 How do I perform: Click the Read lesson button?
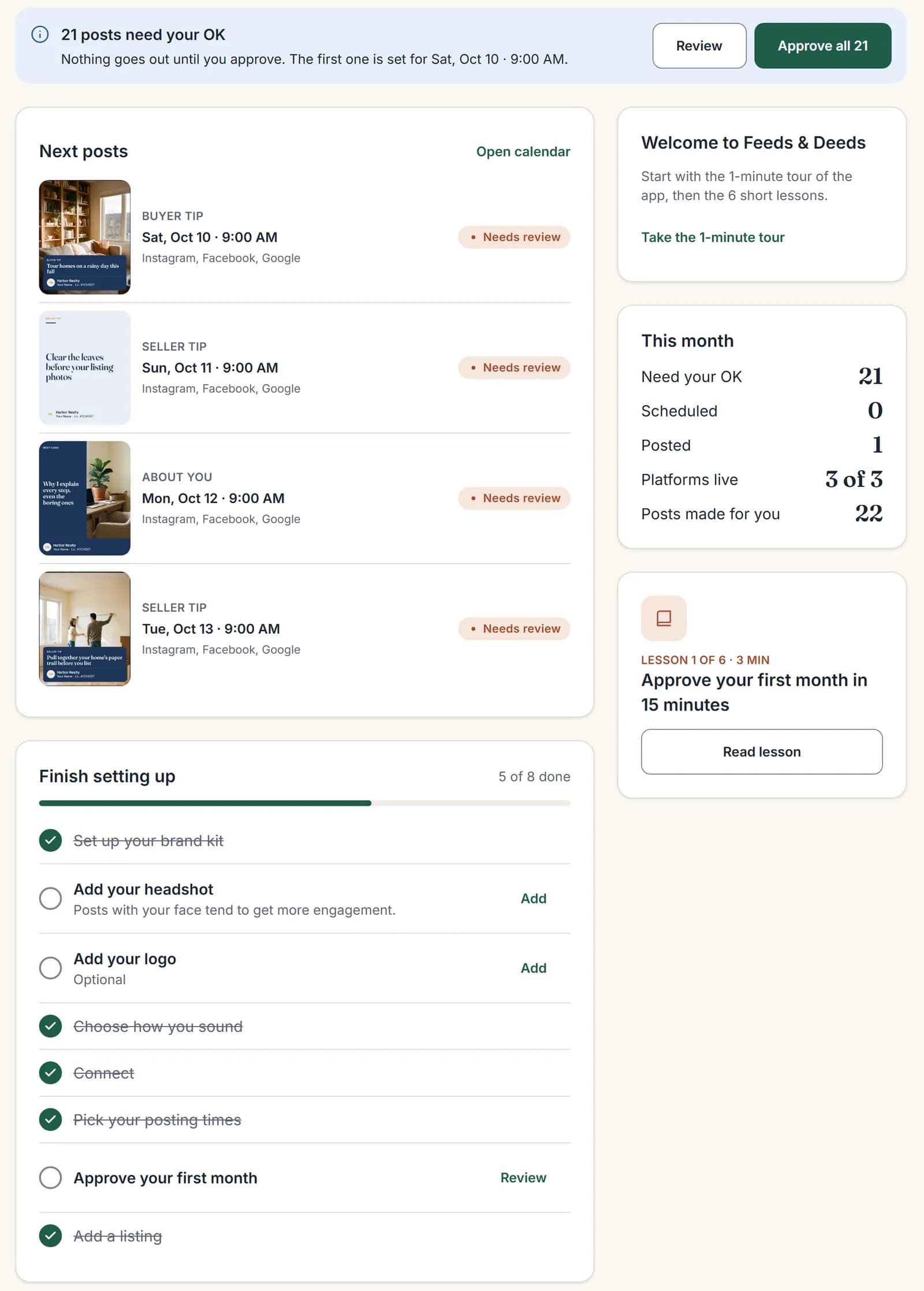point(761,751)
